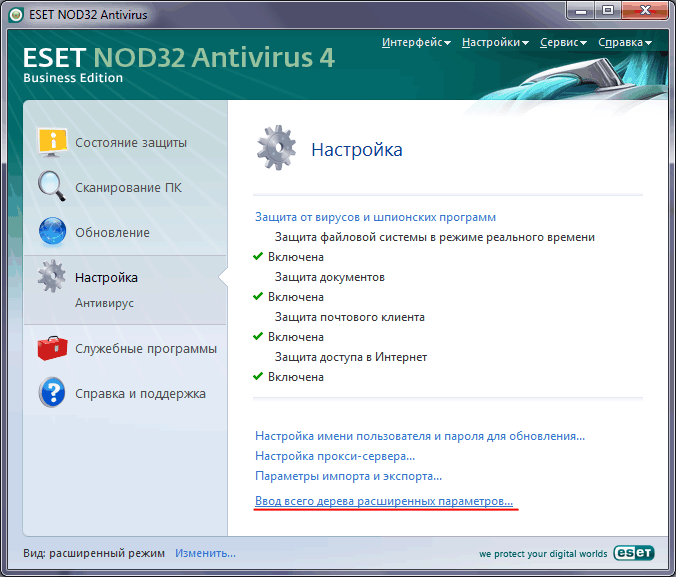Select the Антивирус subitem under Настройка
This screenshot has height=577, width=676.
click(x=104, y=302)
